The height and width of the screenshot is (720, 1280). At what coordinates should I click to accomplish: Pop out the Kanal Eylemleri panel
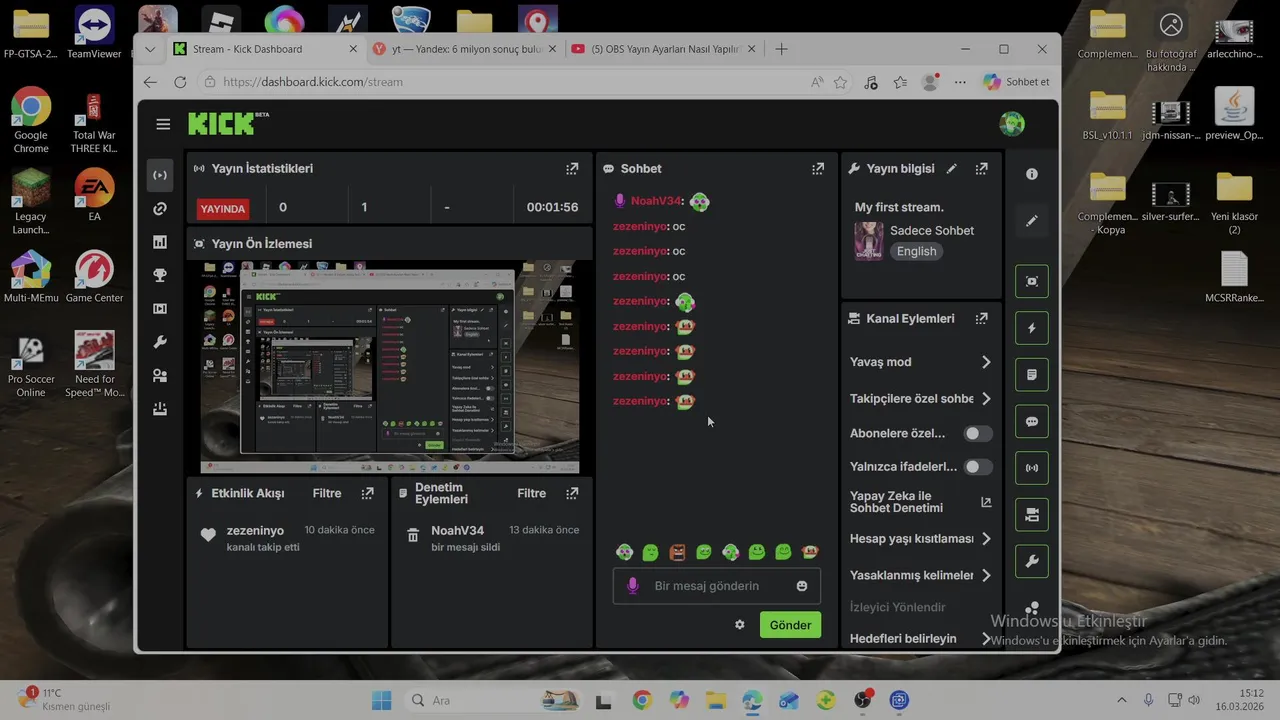(x=982, y=319)
